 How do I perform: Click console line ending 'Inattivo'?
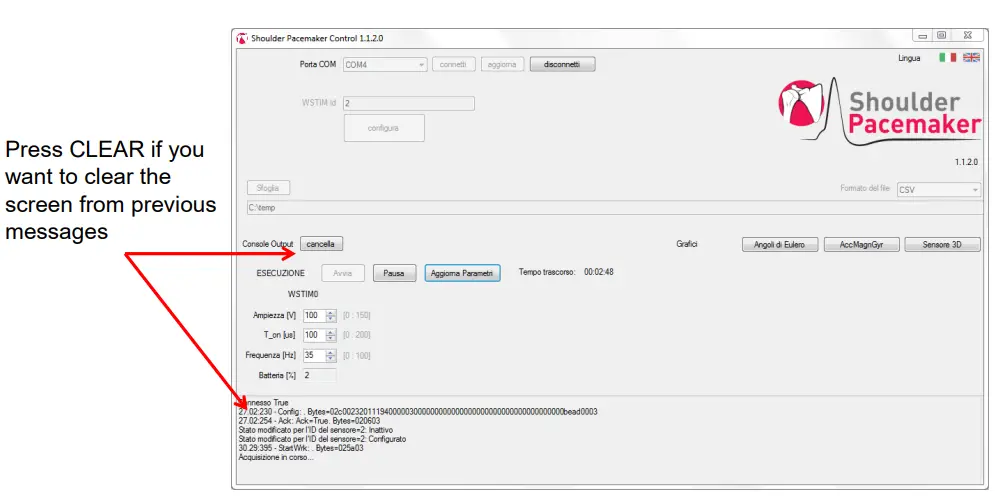point(315,430)
